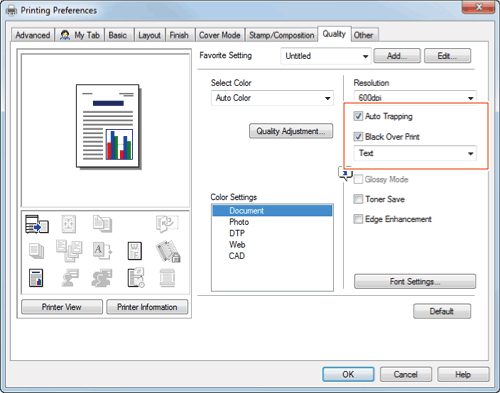500x393 pixels.
Task: Click the framed WF page icon
Action: point(135,251)
